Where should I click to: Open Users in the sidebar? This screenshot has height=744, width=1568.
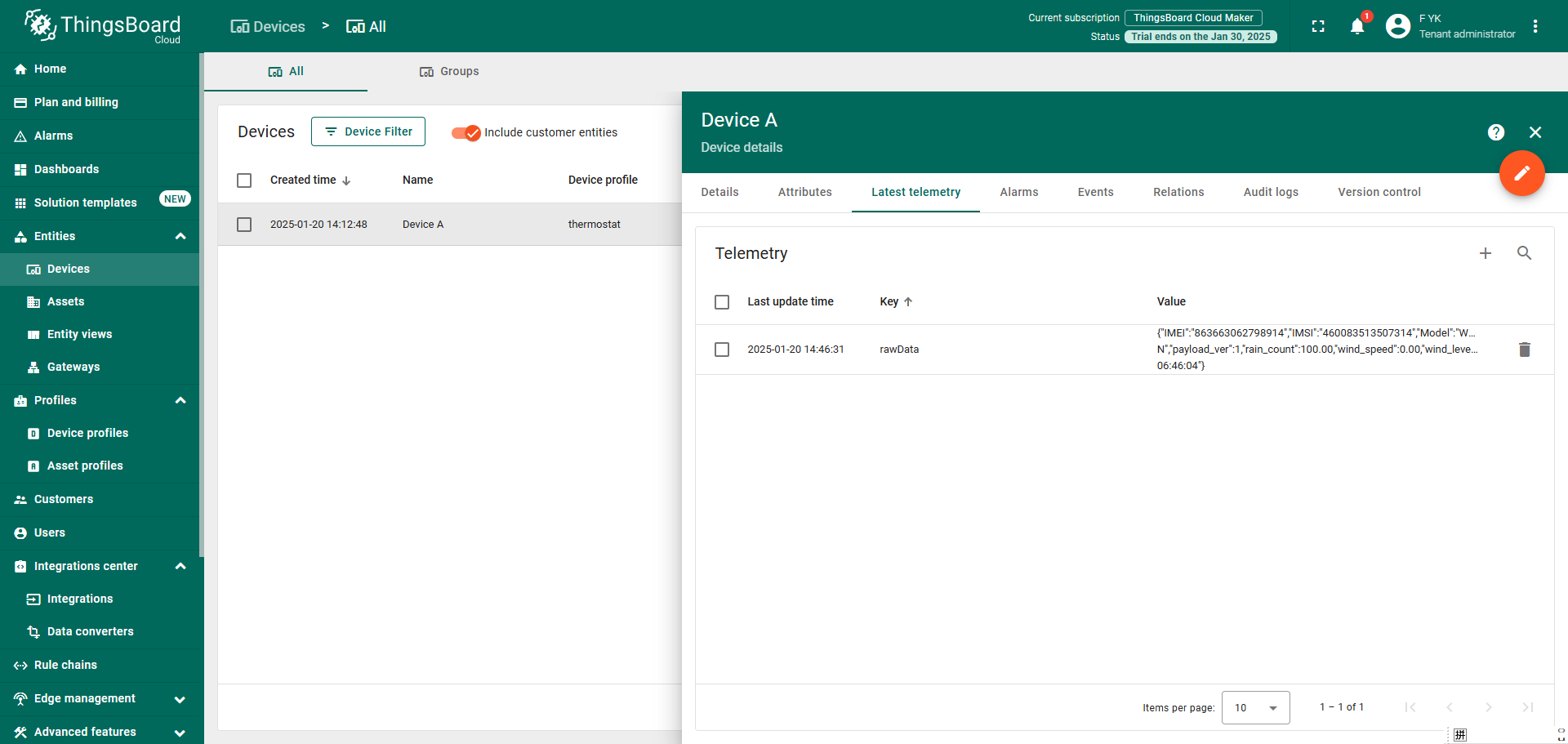(100, 532)
